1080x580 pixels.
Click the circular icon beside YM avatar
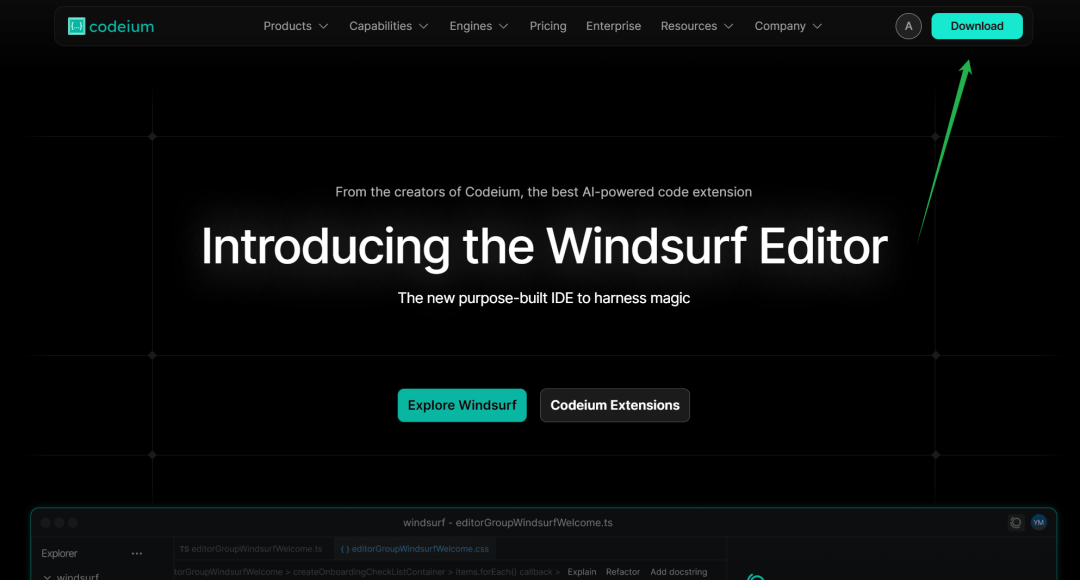pyautogui.click(x=1015, y=523)
